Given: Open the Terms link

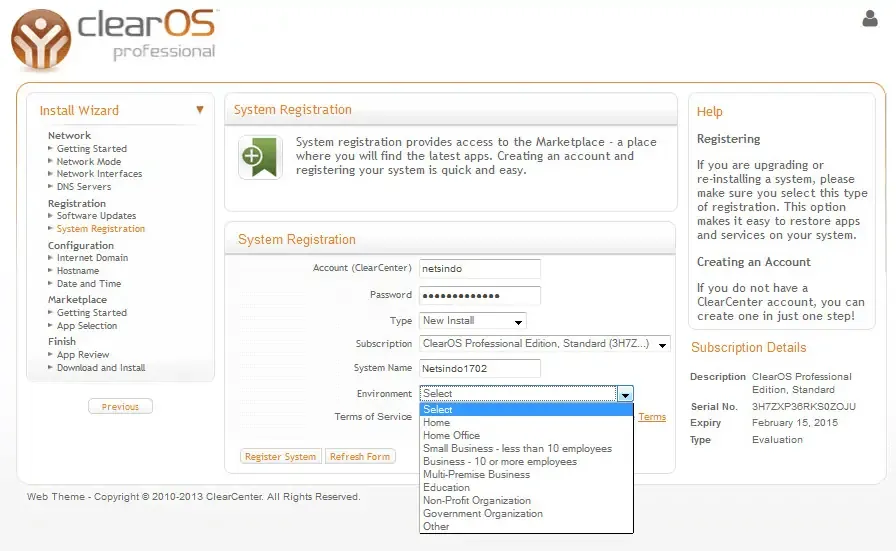Looking at the screenshot, I should pos(652,417).
